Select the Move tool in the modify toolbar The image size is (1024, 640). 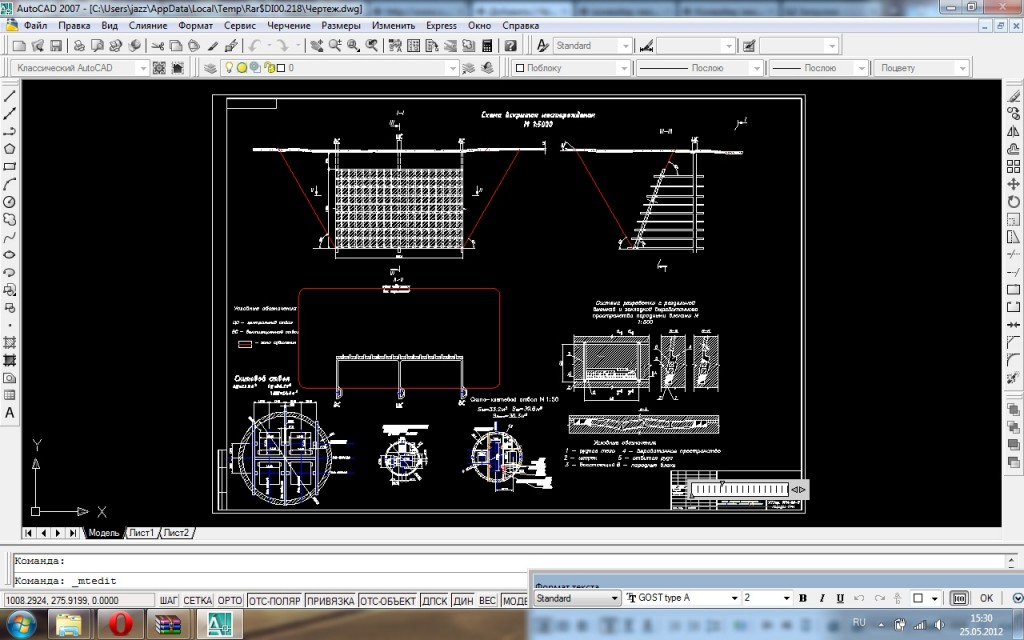coord(1013,184)
